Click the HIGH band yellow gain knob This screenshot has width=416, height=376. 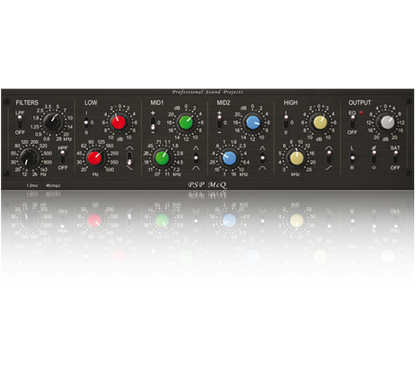tap(320, 122)
